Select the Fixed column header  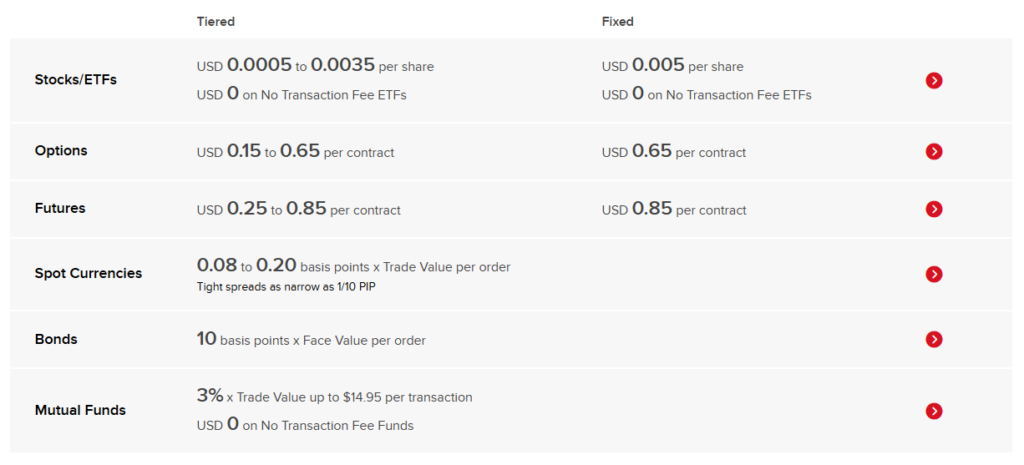617,21
